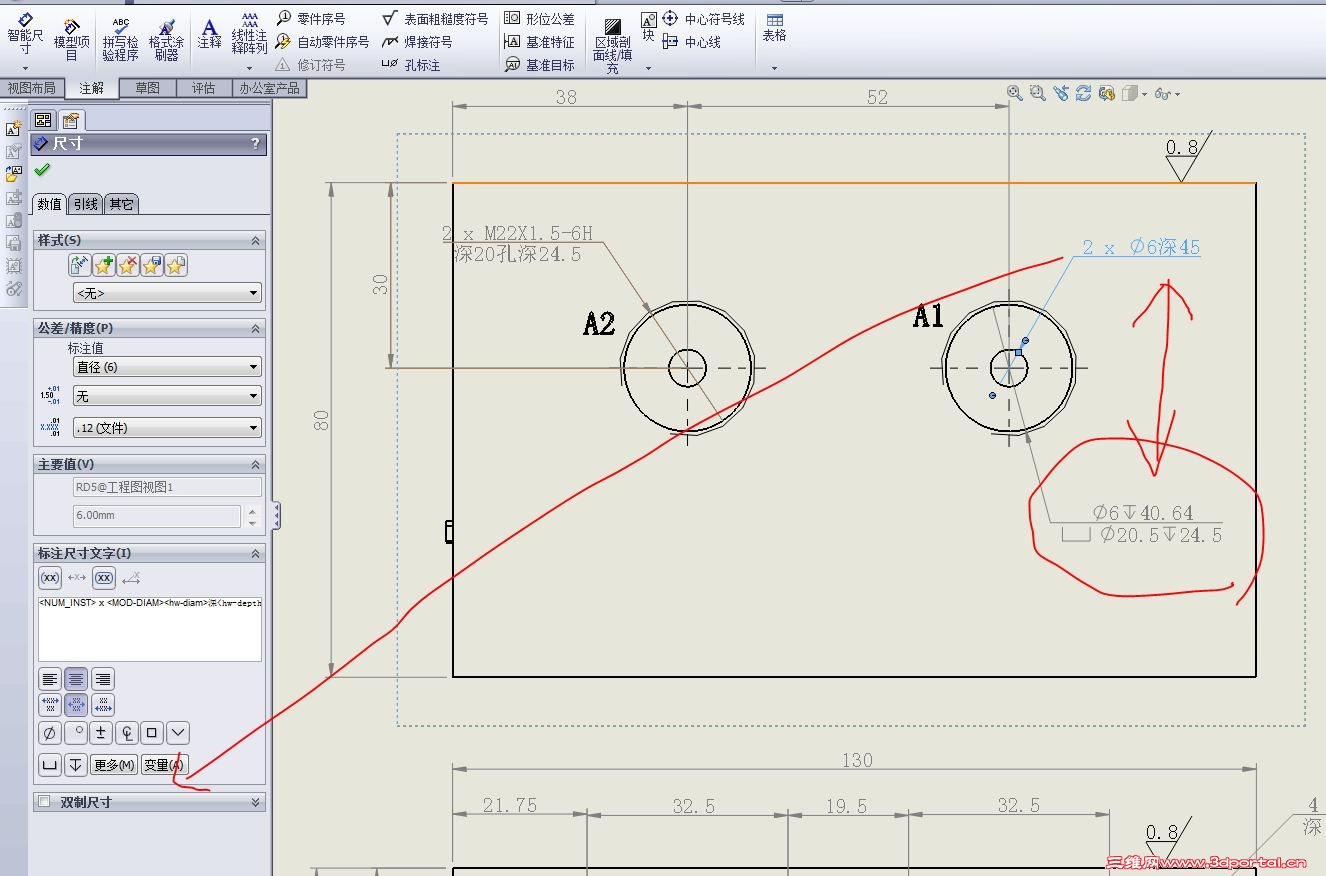This screenshot has height=876, width=1326.
Task: Insert the plus/minus ± symbol
Action: [x=101, y=733]
